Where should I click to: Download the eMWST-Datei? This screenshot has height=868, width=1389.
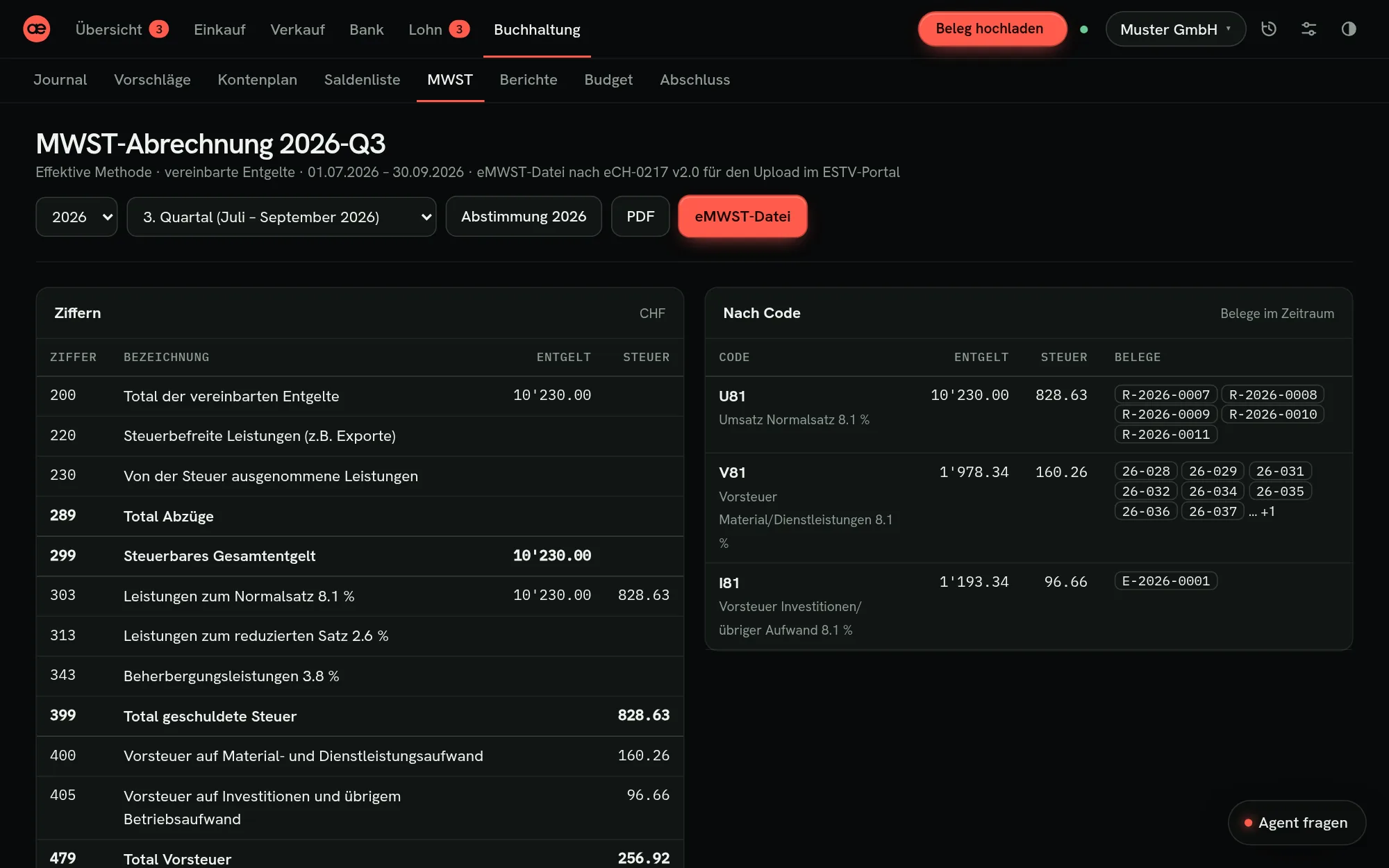tap(742, 217)
